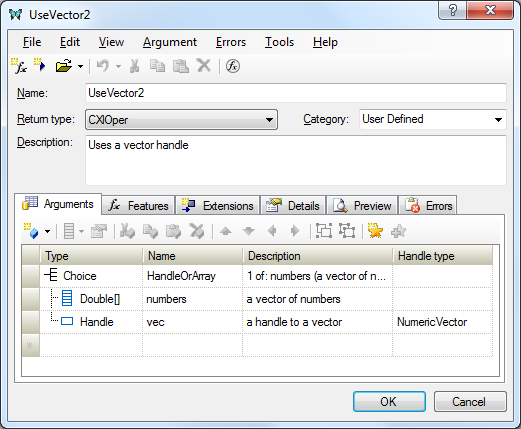Image resolution: width=521 pixels, height=429 pixels.
Task: Collapse the Choice tree node
Action: 51,276
